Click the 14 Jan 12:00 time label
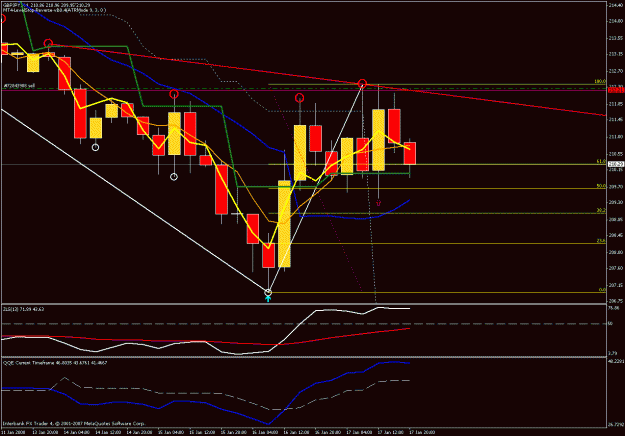This screenshot has height=436, width=625. [108, 432]
